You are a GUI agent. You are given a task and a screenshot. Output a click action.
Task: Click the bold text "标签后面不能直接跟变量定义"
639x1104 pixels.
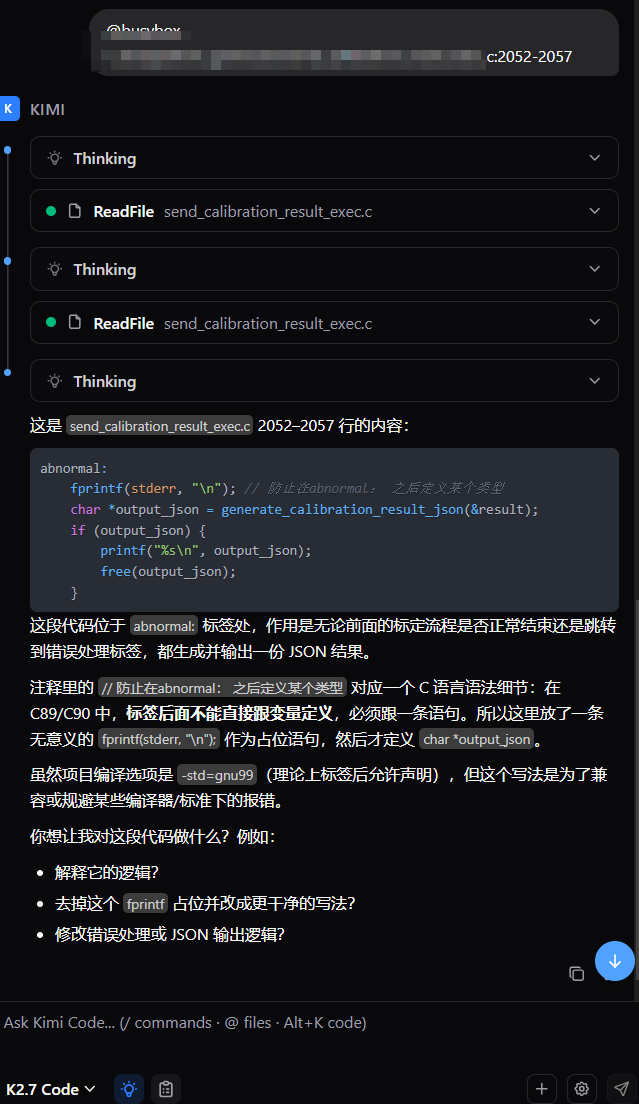(x=229, y=713)
